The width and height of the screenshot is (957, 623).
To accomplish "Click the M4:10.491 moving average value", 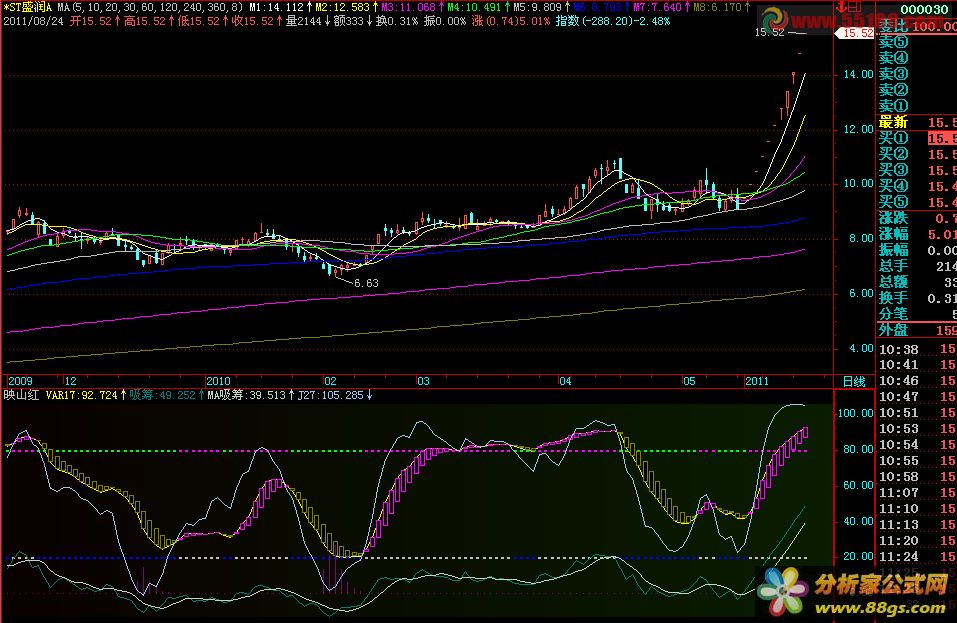I will click(x=474, y=7).
